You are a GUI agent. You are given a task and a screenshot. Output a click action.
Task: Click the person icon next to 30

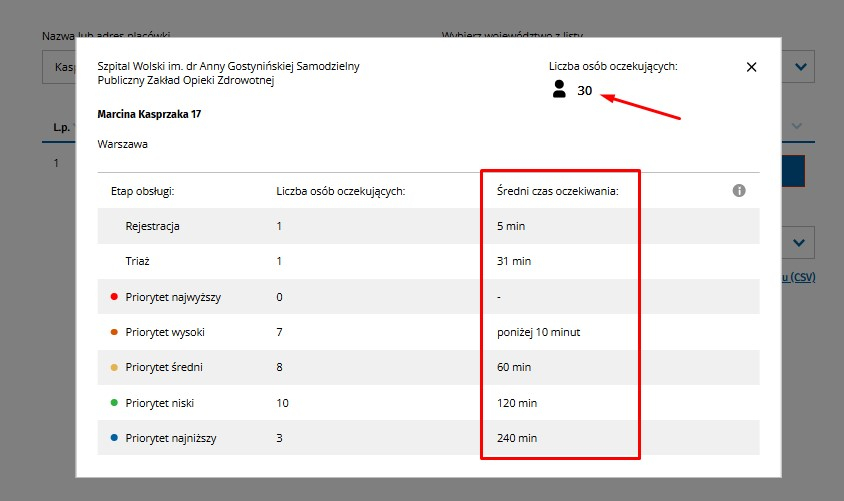(559, 89)
